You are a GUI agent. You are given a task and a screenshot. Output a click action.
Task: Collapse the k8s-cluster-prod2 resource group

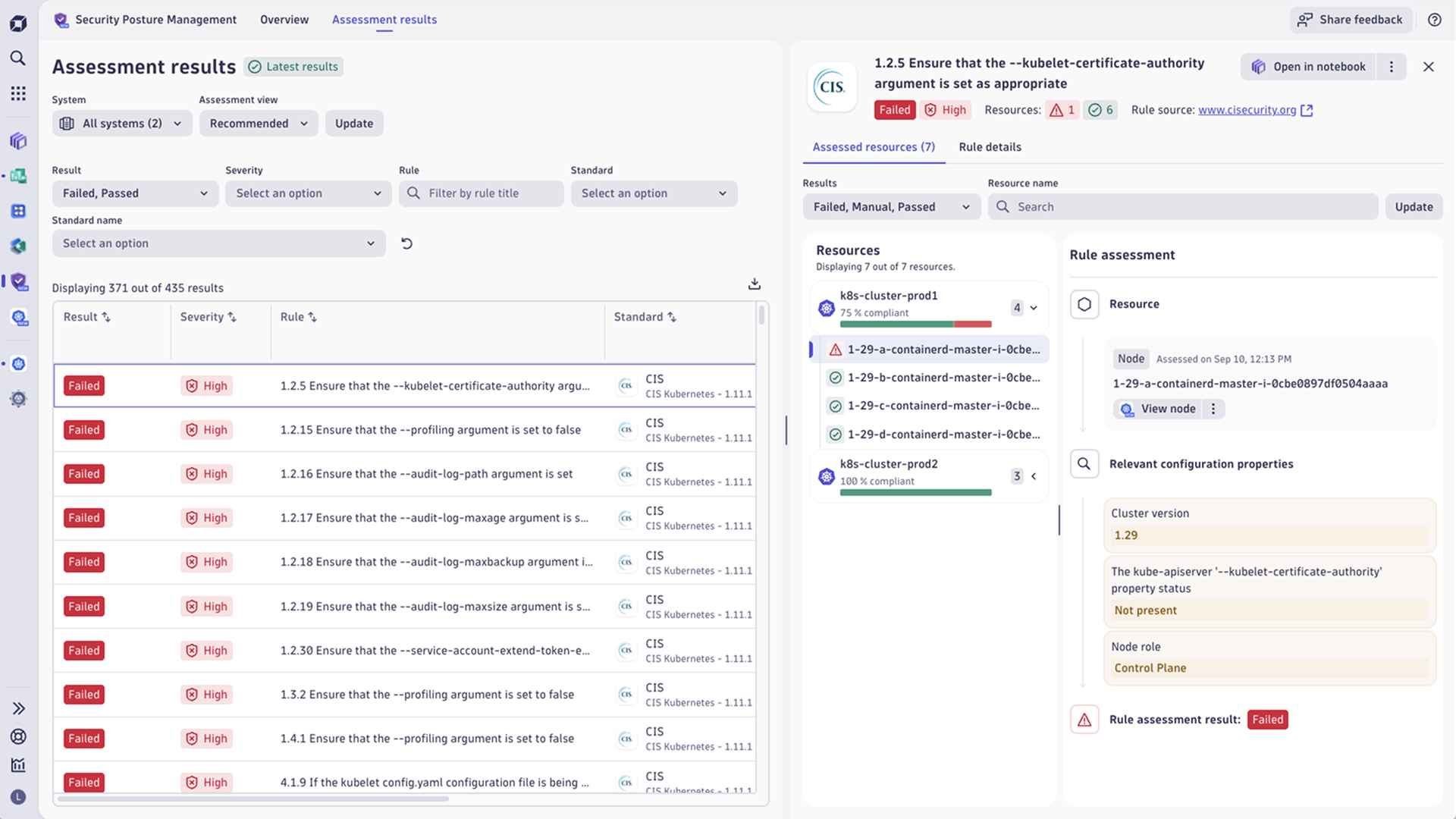tap(1034, 476)
